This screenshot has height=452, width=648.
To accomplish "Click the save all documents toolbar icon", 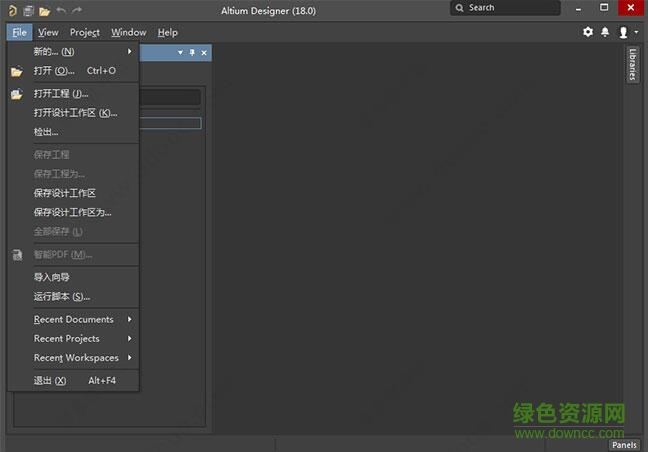I will click(28, 11).
